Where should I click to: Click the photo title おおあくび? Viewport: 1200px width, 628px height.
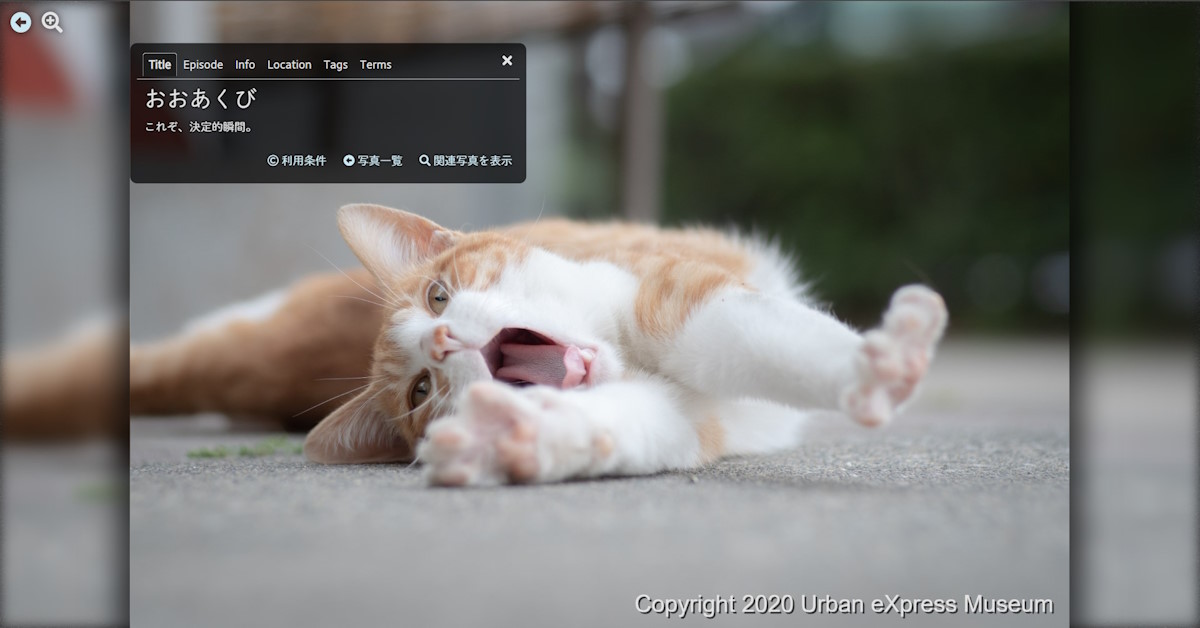(201, 99)
